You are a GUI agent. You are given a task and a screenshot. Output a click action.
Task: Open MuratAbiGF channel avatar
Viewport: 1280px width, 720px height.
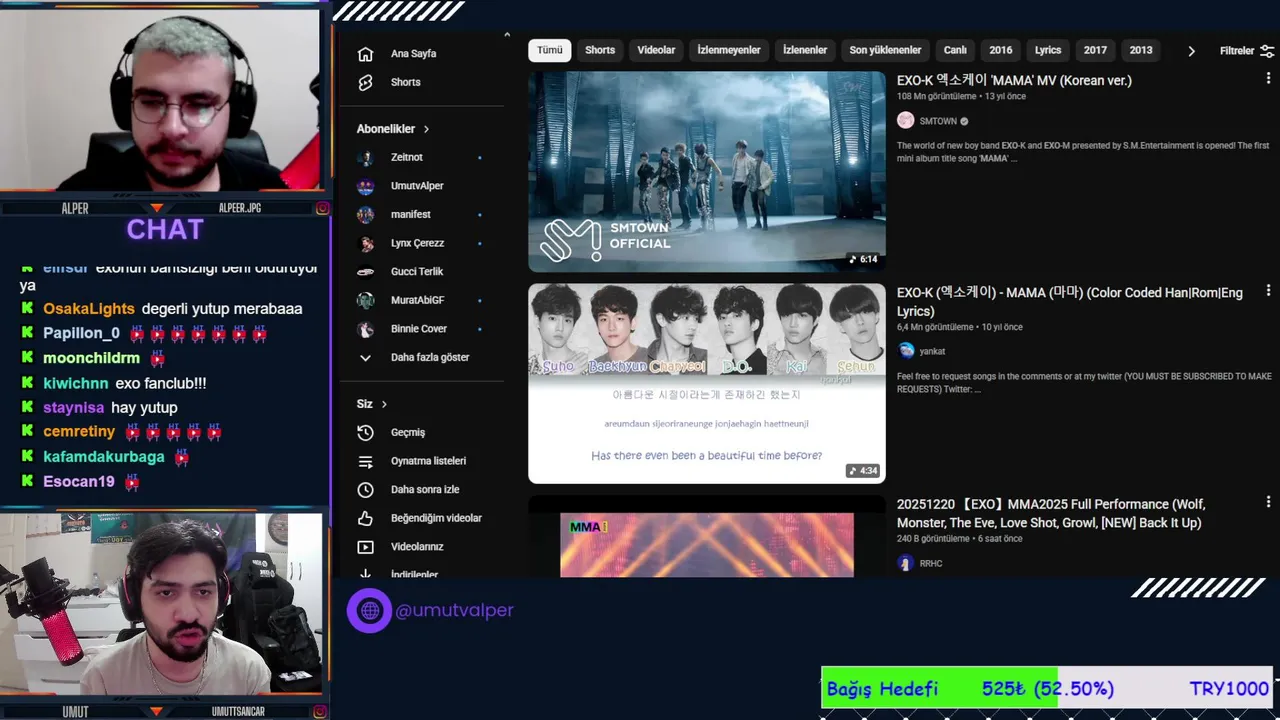pos(366,300)
